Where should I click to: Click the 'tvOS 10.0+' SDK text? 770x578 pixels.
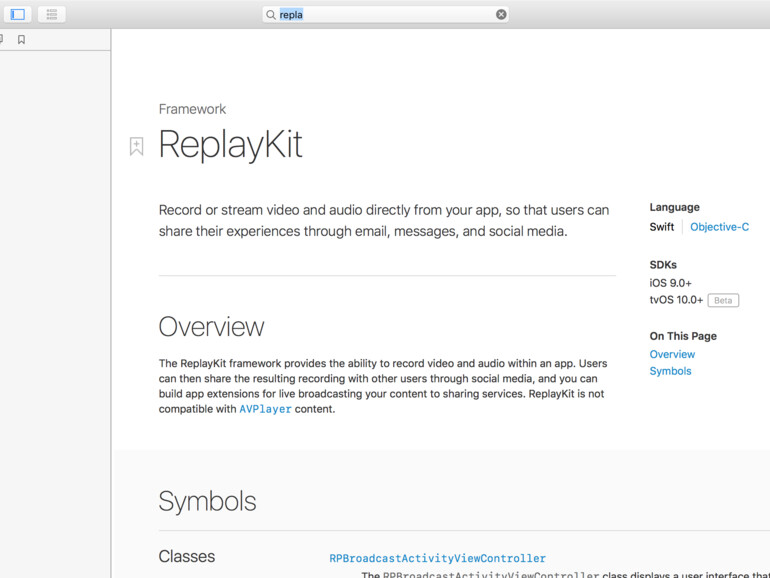[676, 300]
